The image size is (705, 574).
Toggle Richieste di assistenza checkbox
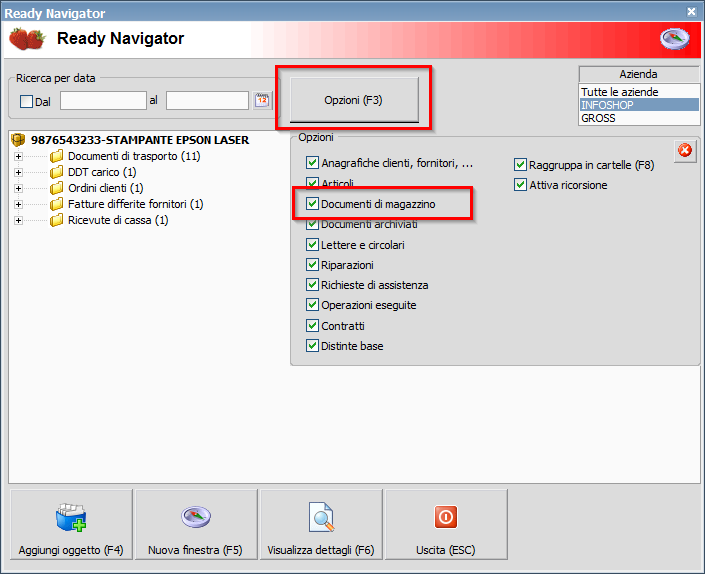point(312,285)
